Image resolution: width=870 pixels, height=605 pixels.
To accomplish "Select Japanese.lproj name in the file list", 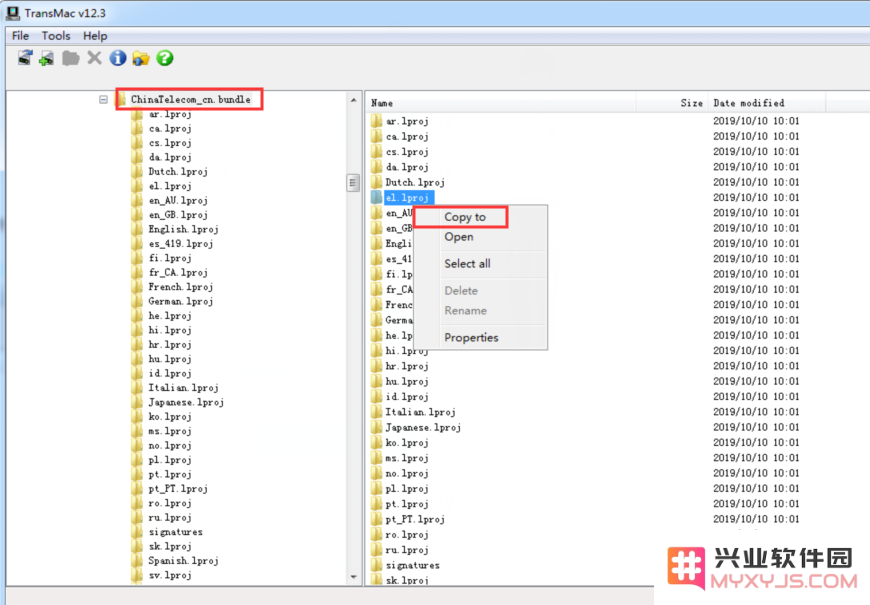I will (423, 428).
